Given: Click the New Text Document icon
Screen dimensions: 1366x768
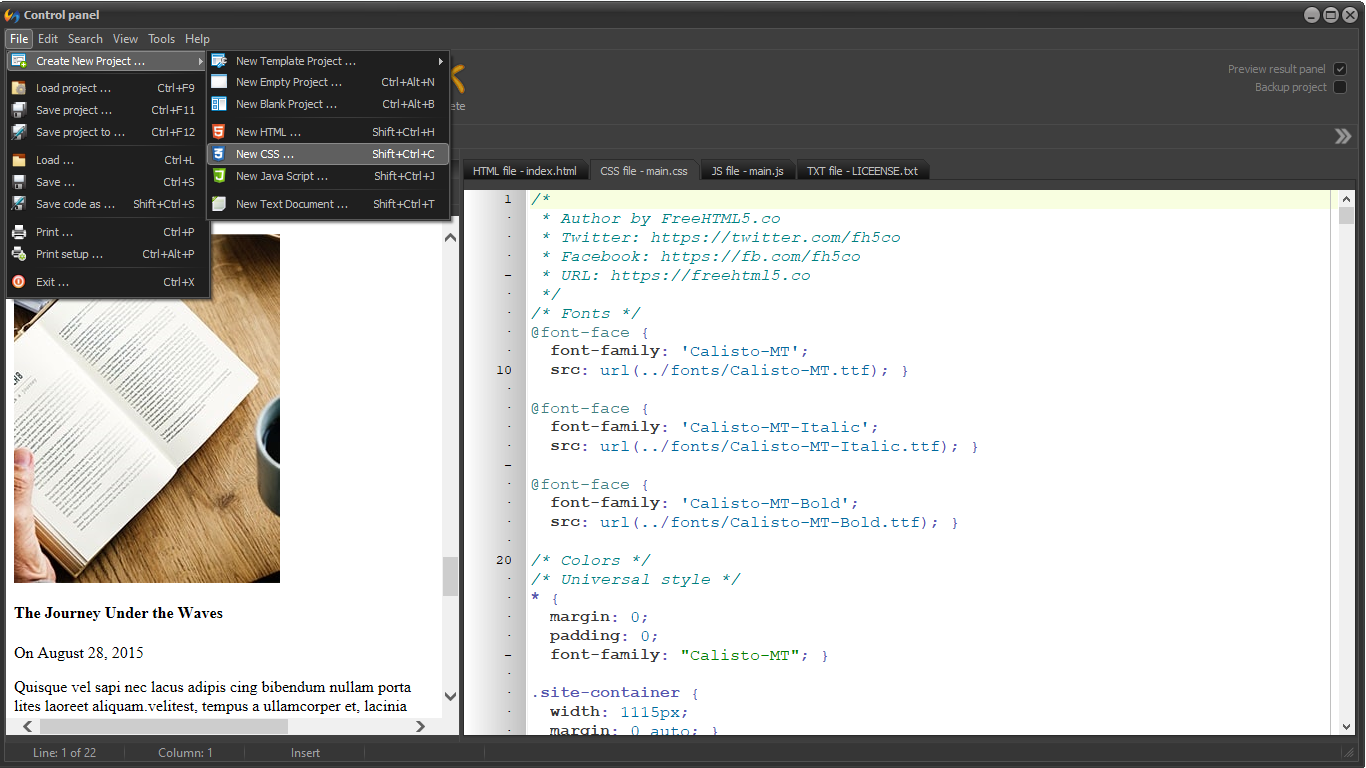Looking at the screenshot, I should pyautogui.click(x=218, y=204).
